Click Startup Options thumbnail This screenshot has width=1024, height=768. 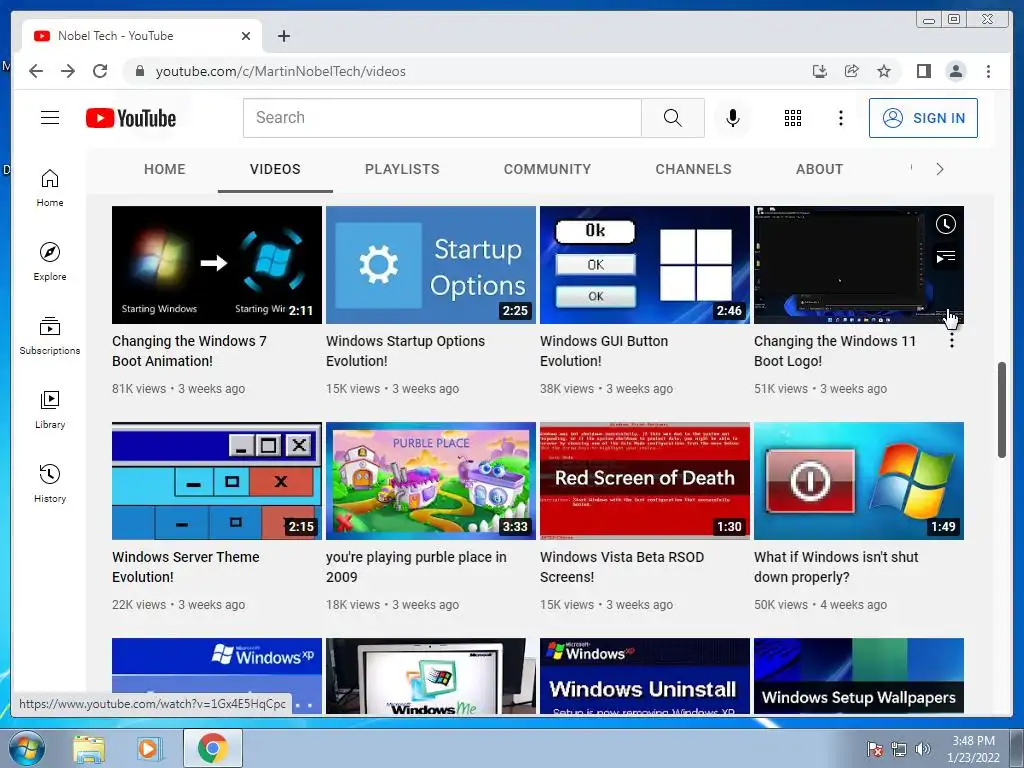431,264
